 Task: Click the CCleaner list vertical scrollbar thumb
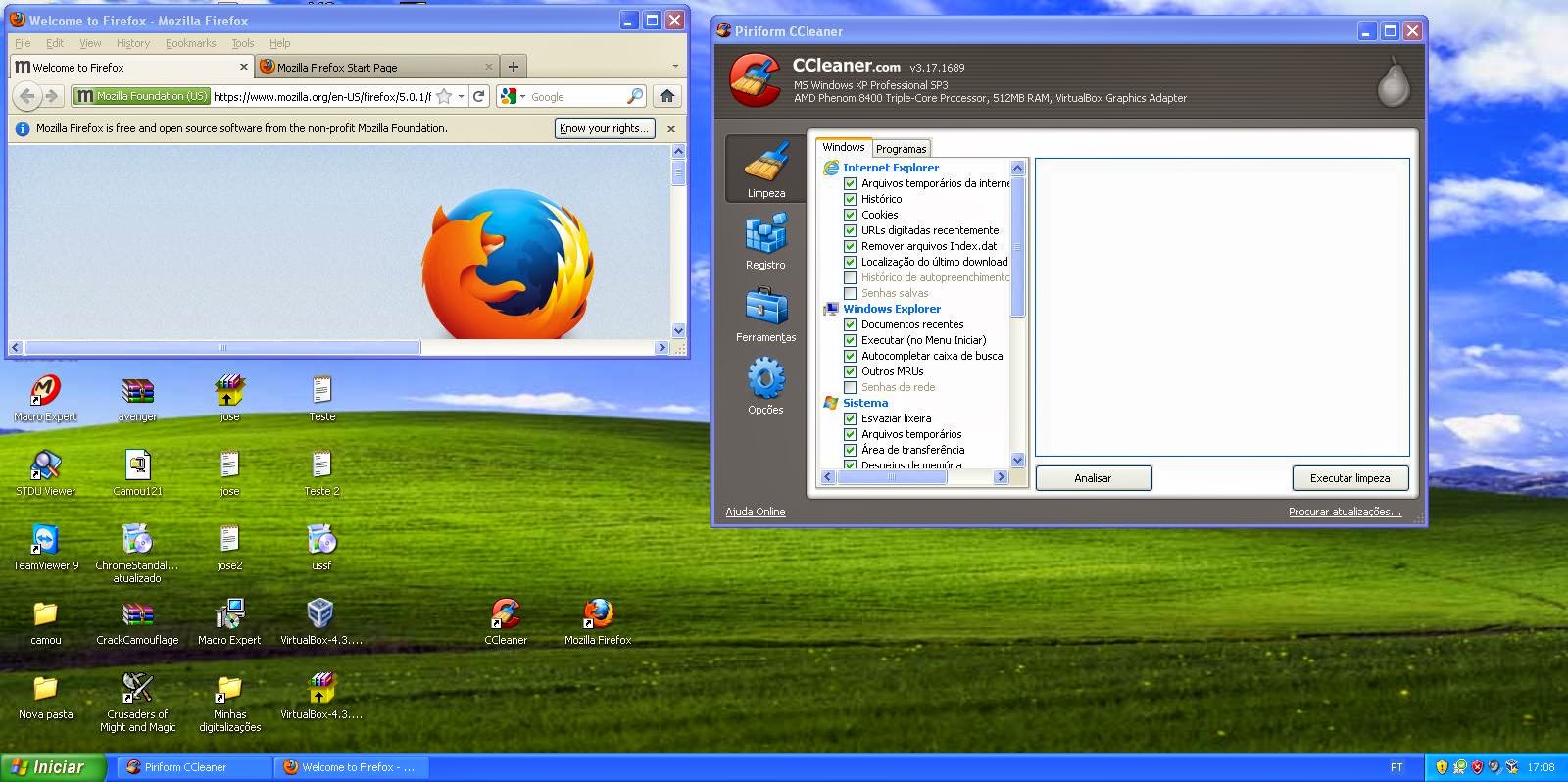point(1017,247)
